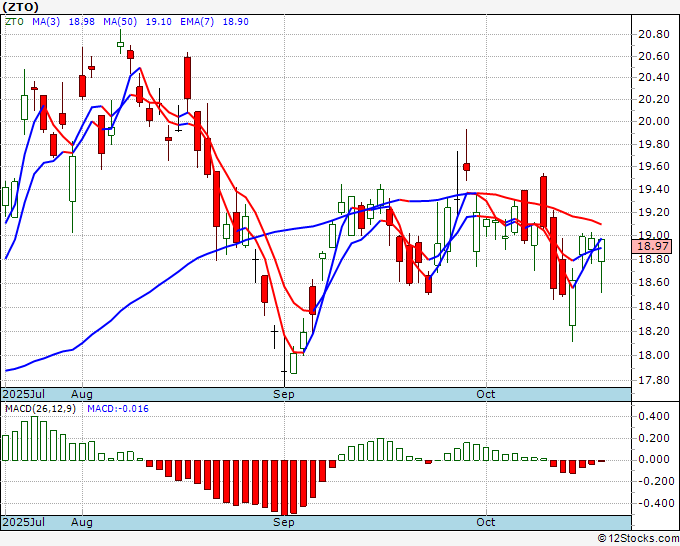Click the current price tag 18.97

point(653,246)
